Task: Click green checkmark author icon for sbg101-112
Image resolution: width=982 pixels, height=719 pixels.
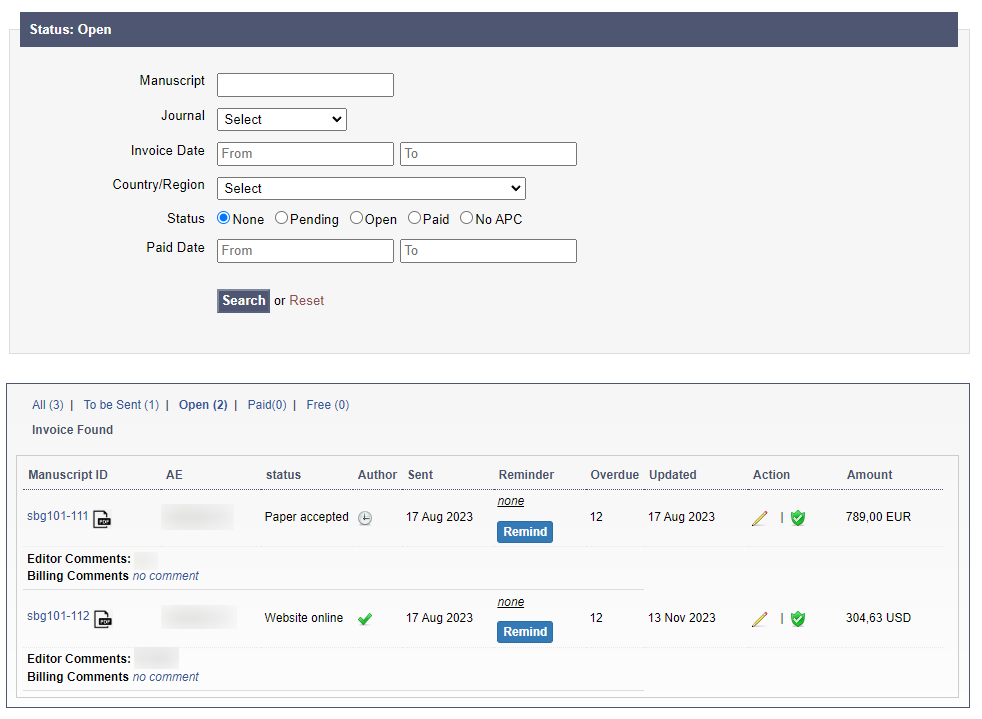Action: point(365,619)
